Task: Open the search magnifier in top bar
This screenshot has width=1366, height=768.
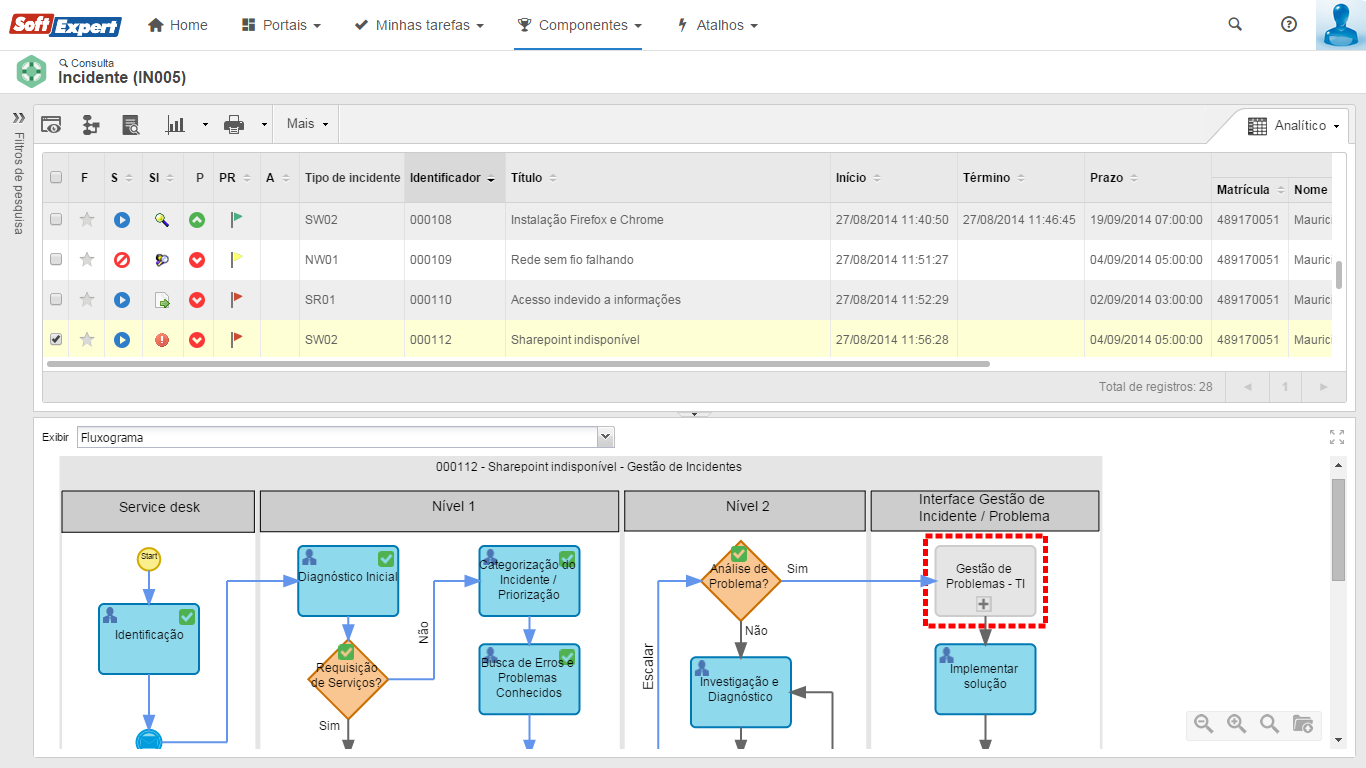Action: 1235,25
